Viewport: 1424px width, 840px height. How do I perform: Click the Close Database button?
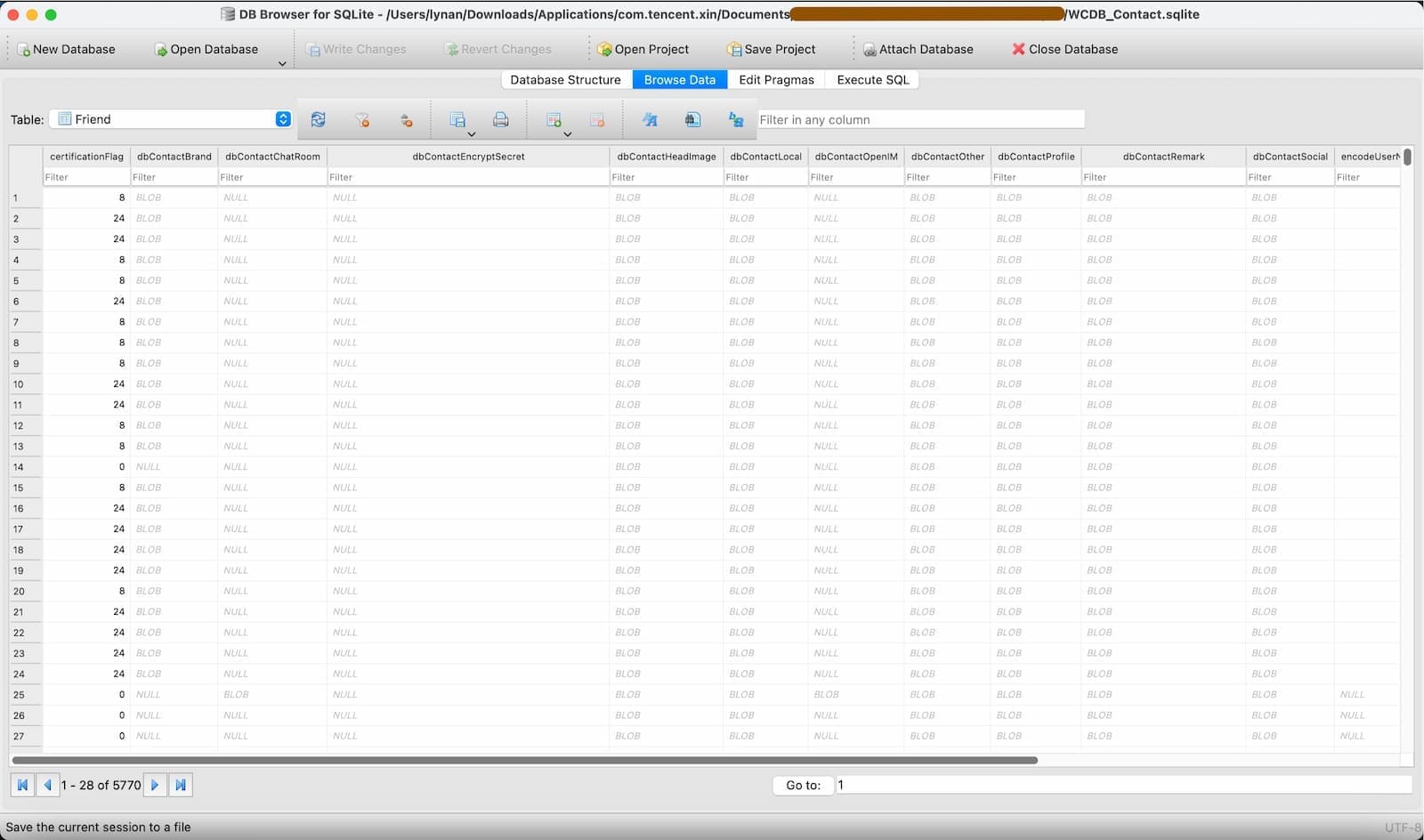pos(1064,49)
